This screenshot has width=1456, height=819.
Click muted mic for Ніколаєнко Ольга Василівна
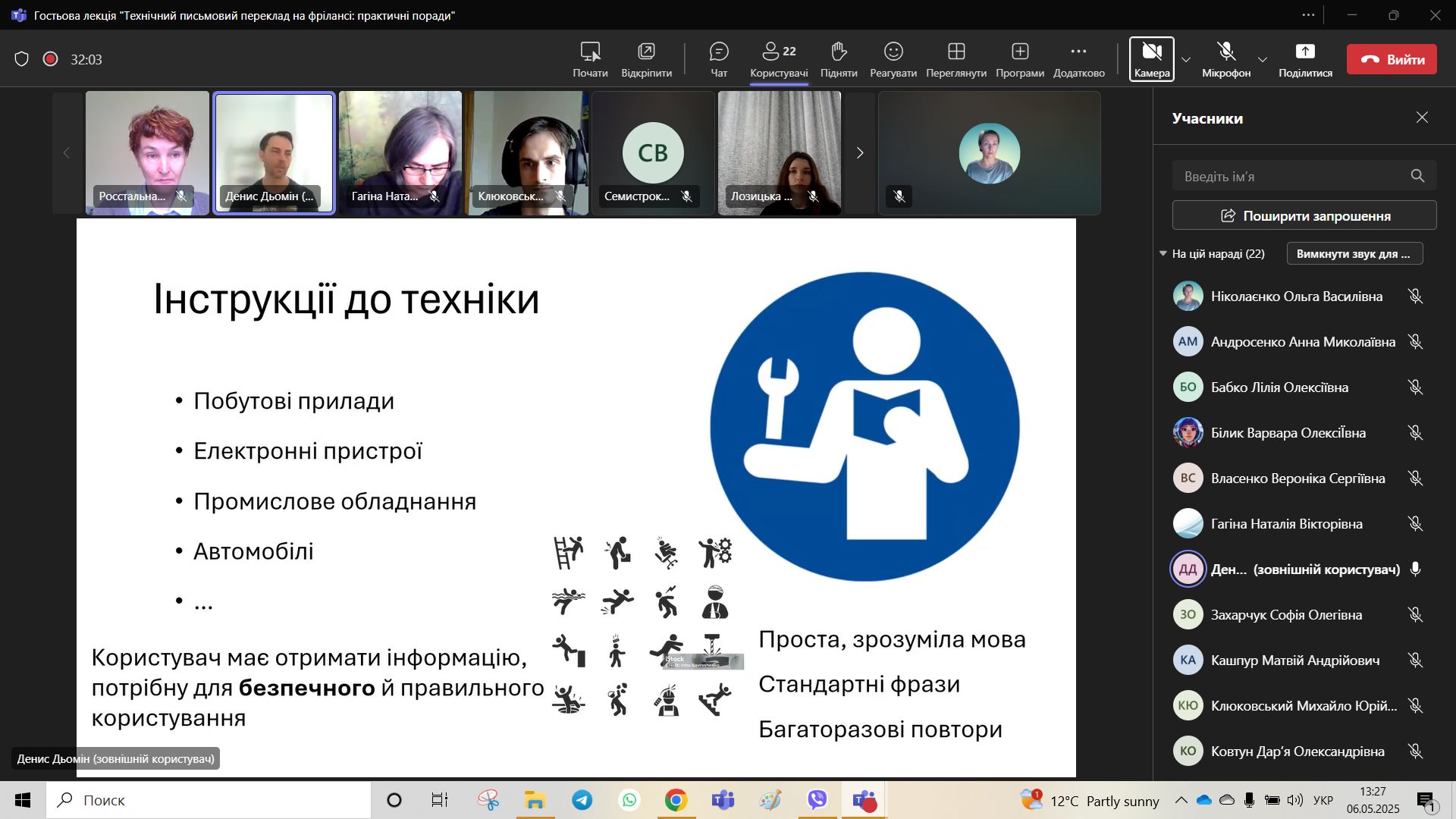point(1415,297)
